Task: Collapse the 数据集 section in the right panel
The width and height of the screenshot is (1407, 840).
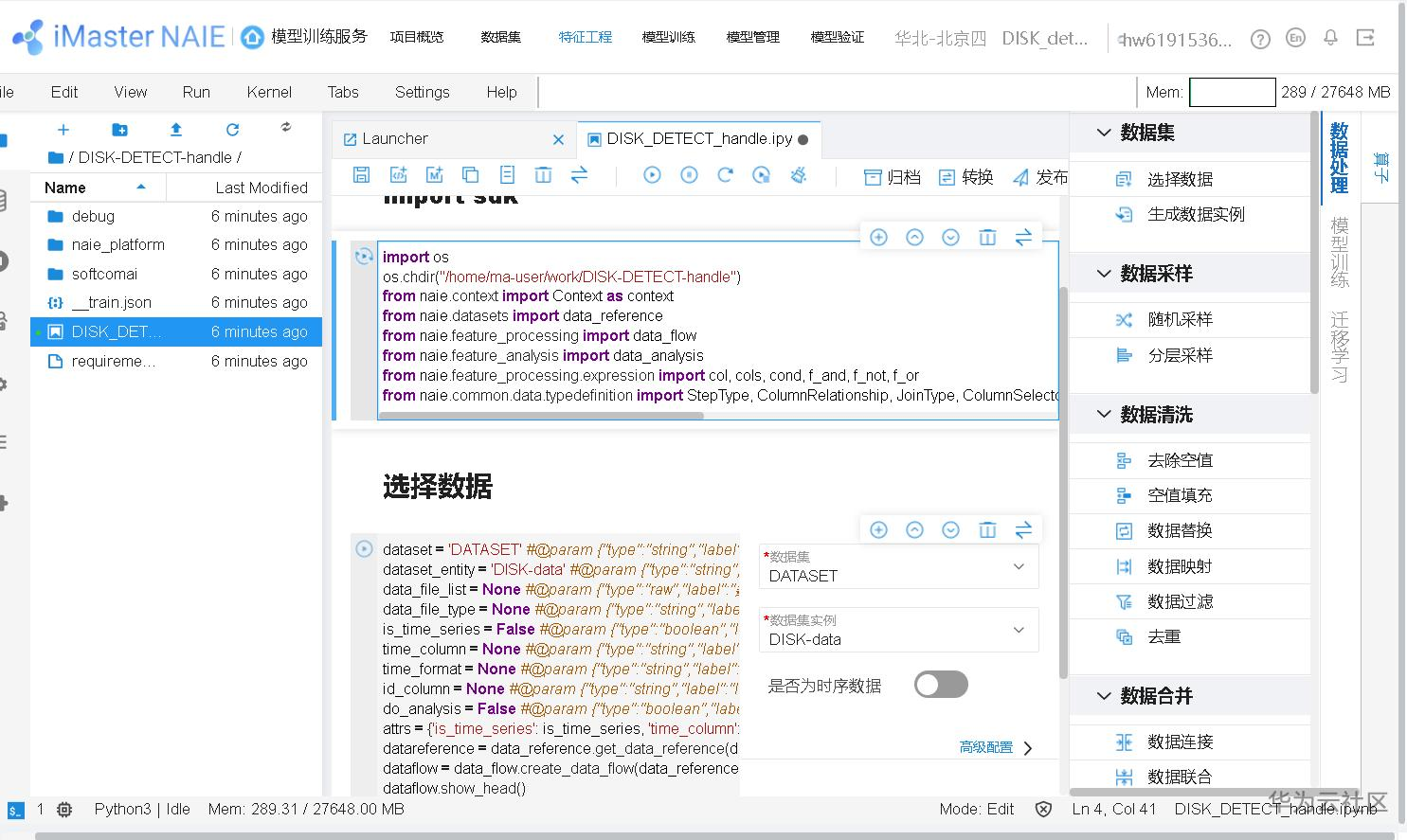Action: [x=1103, y=133]
